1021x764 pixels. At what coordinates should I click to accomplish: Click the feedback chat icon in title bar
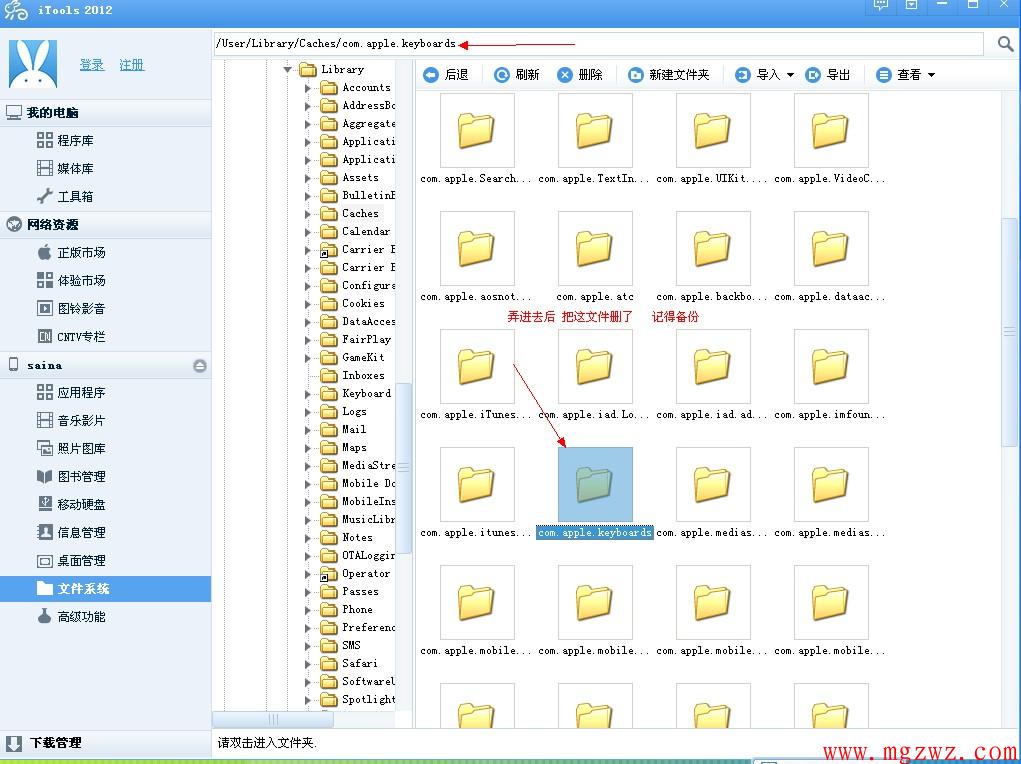(880, 5)
